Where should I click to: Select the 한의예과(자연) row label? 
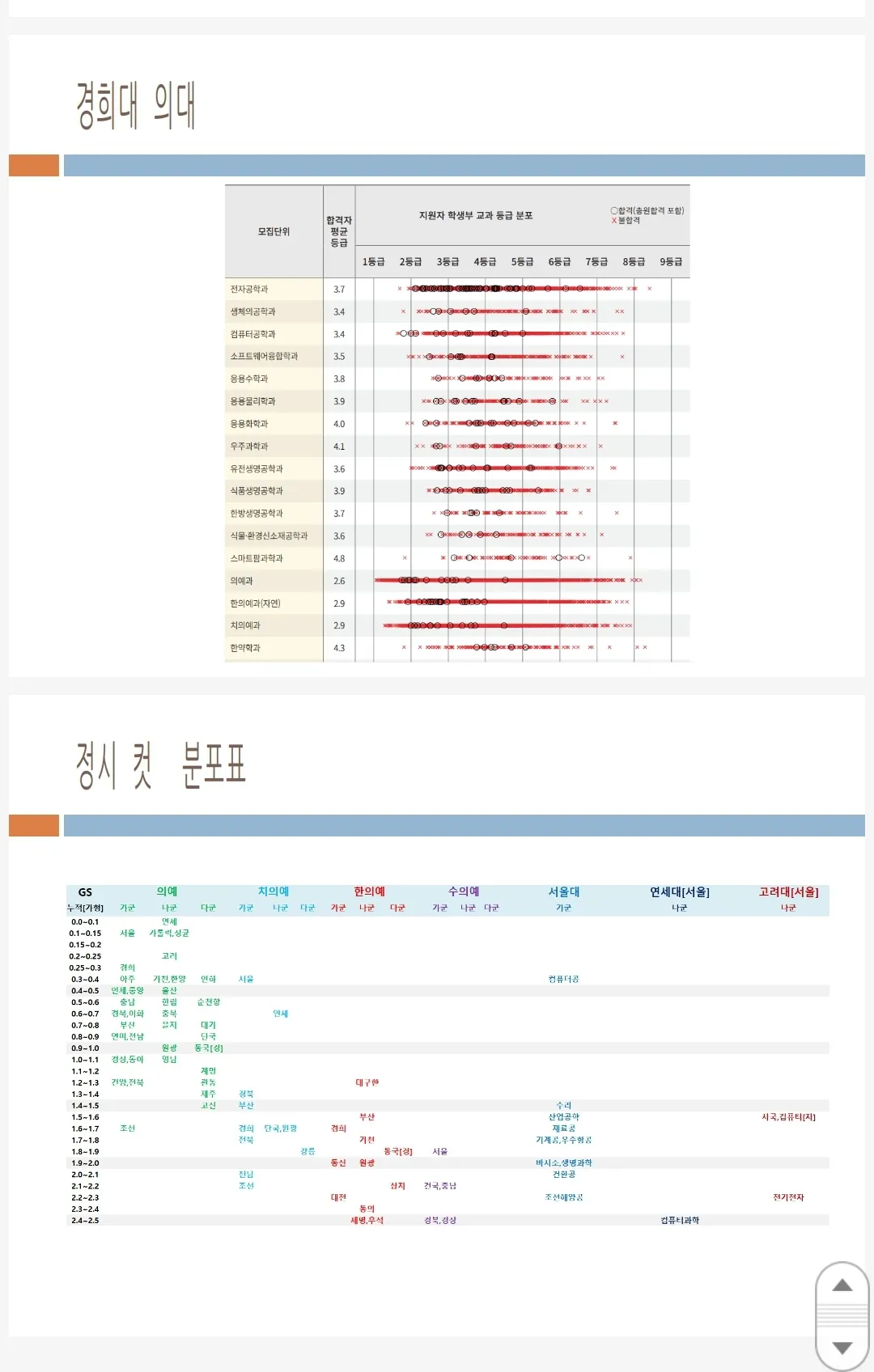(x=256, y=603)
